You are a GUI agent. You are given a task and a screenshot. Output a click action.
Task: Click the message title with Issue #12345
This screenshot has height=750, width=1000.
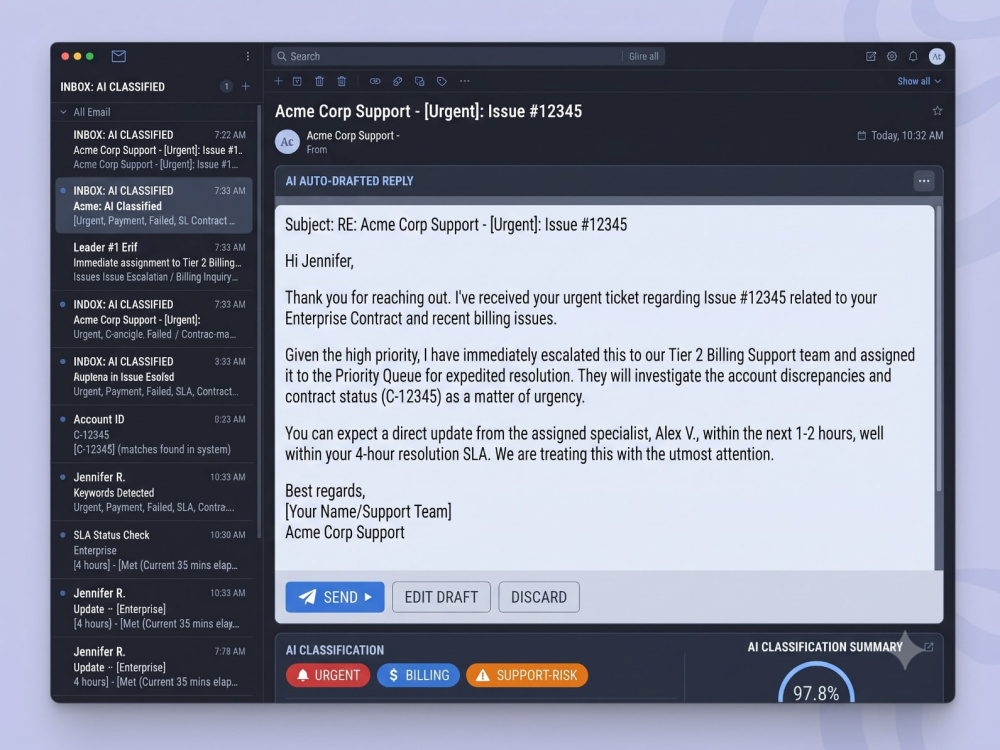pyautogui.click(x=429, y=111)
